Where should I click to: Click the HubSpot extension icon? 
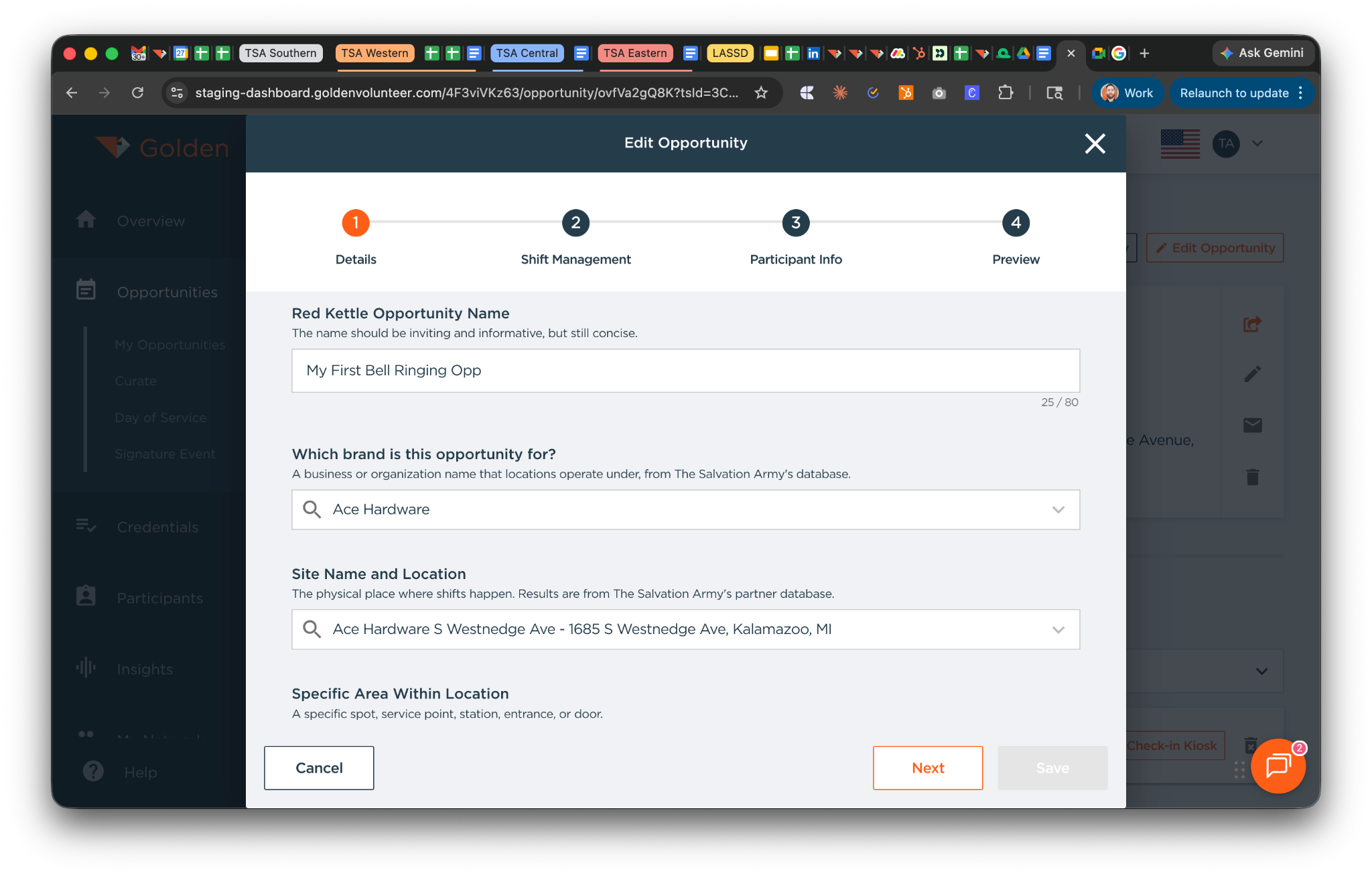(906, 93)
